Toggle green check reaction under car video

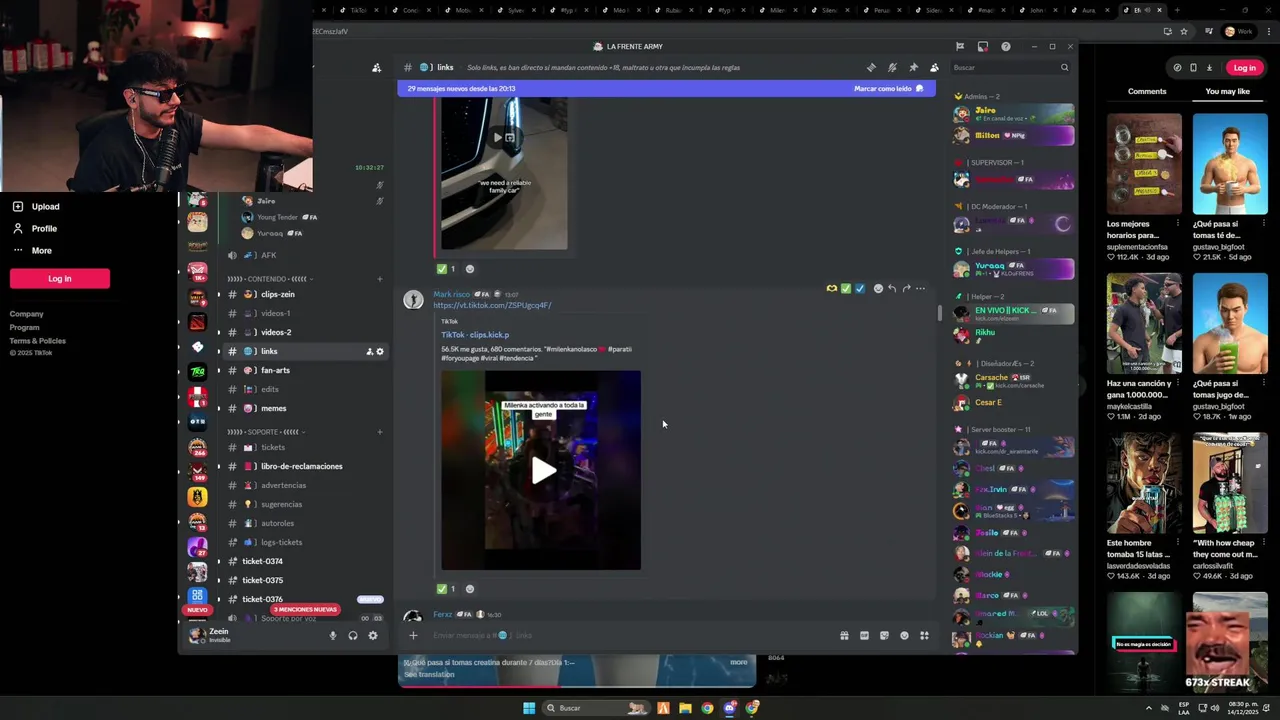(x=446, y=269)
